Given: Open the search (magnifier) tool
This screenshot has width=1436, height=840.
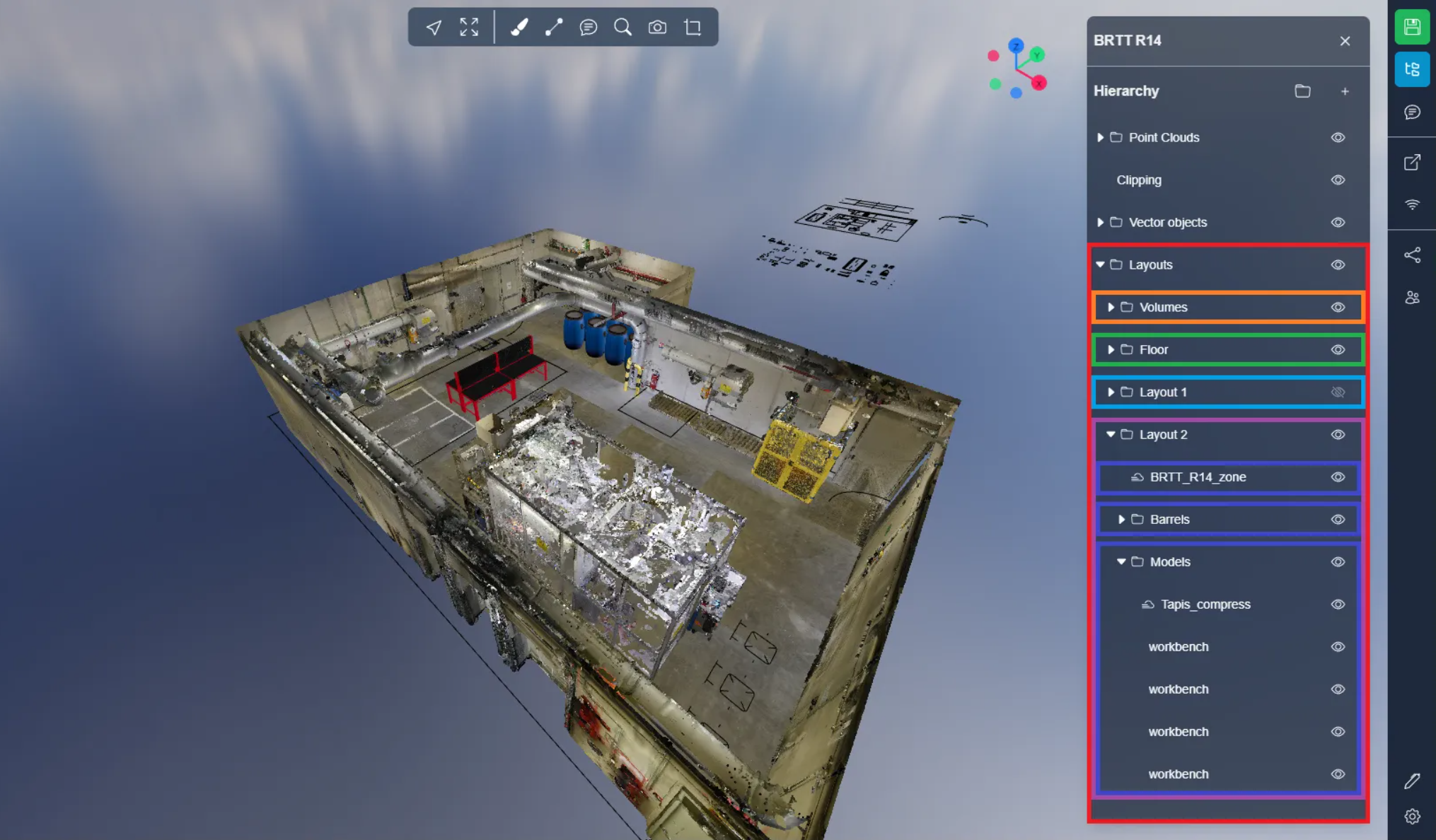Looking at the screenshot, I should pyautogui.click(x=623, y=28).
